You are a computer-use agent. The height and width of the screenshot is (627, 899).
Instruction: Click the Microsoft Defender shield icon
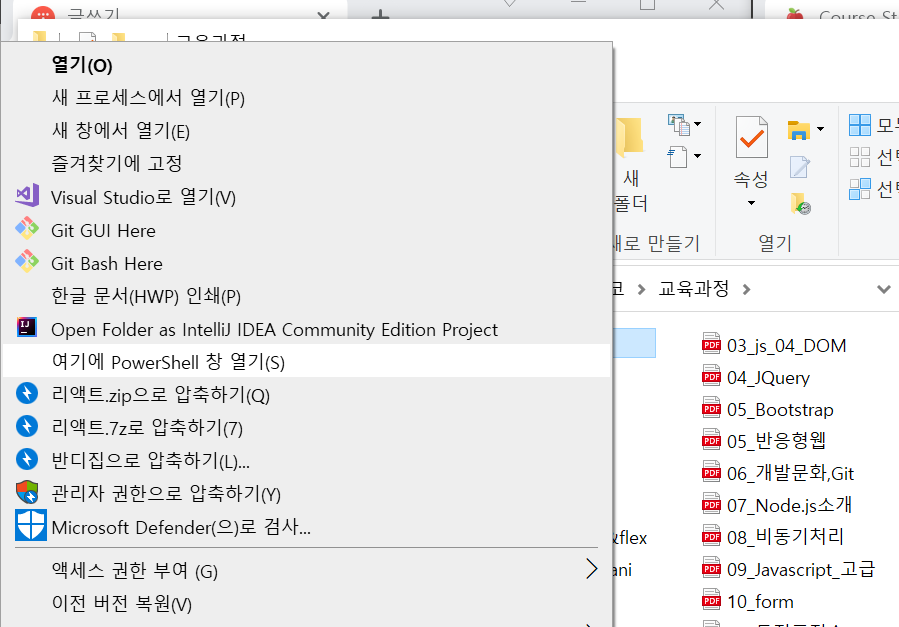(31, 525)
